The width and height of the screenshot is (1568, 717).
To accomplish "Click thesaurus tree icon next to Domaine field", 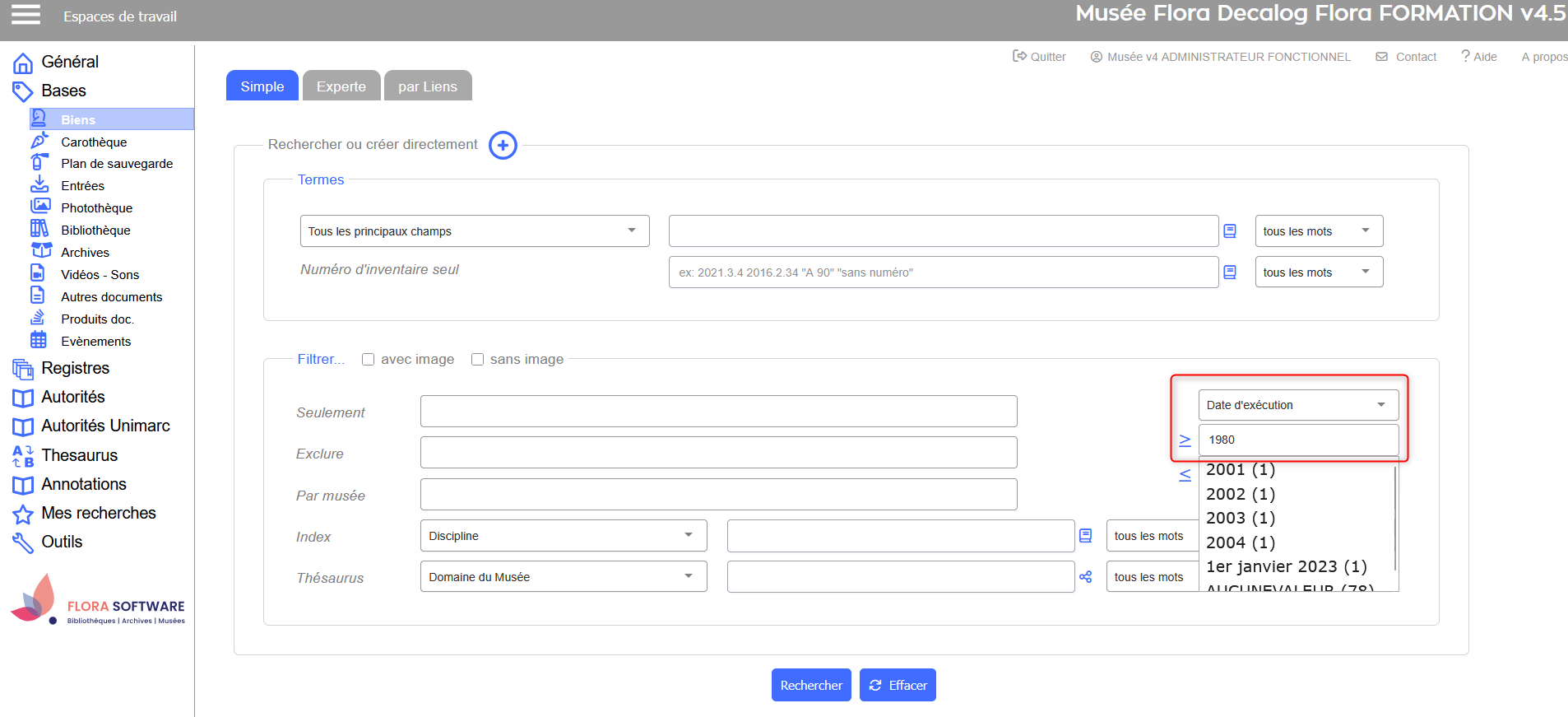I will tap(1086, 577).
